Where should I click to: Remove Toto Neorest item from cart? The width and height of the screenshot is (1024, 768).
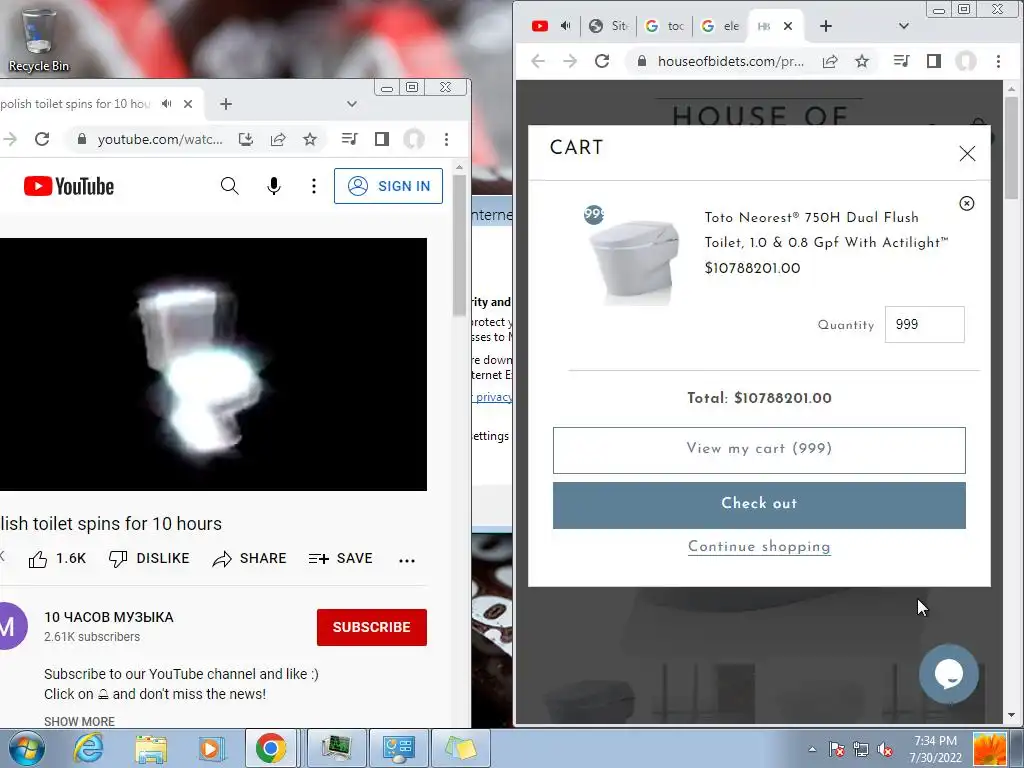point(967,204)
